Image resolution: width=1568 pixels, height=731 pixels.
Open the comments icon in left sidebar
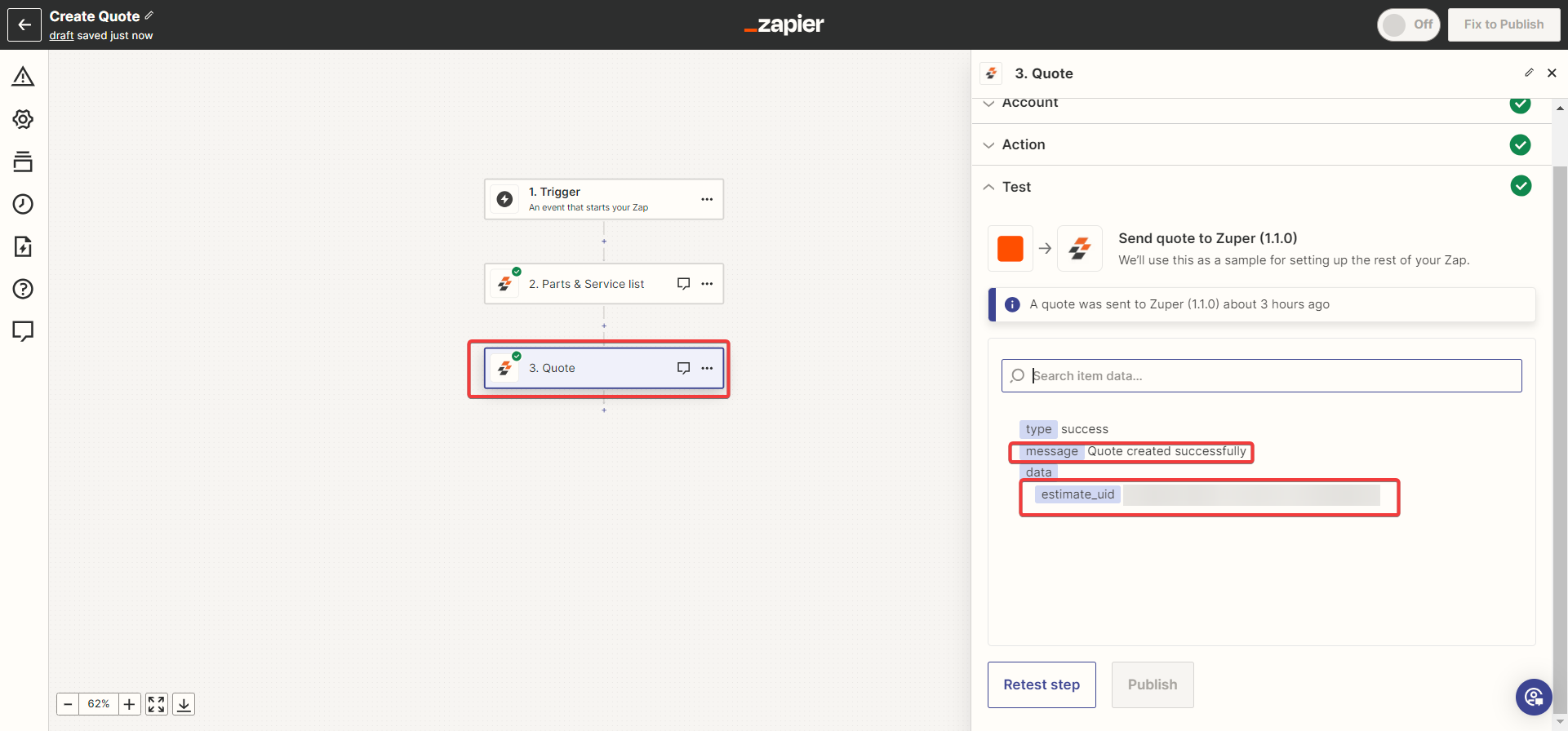[x=23, y=331]
